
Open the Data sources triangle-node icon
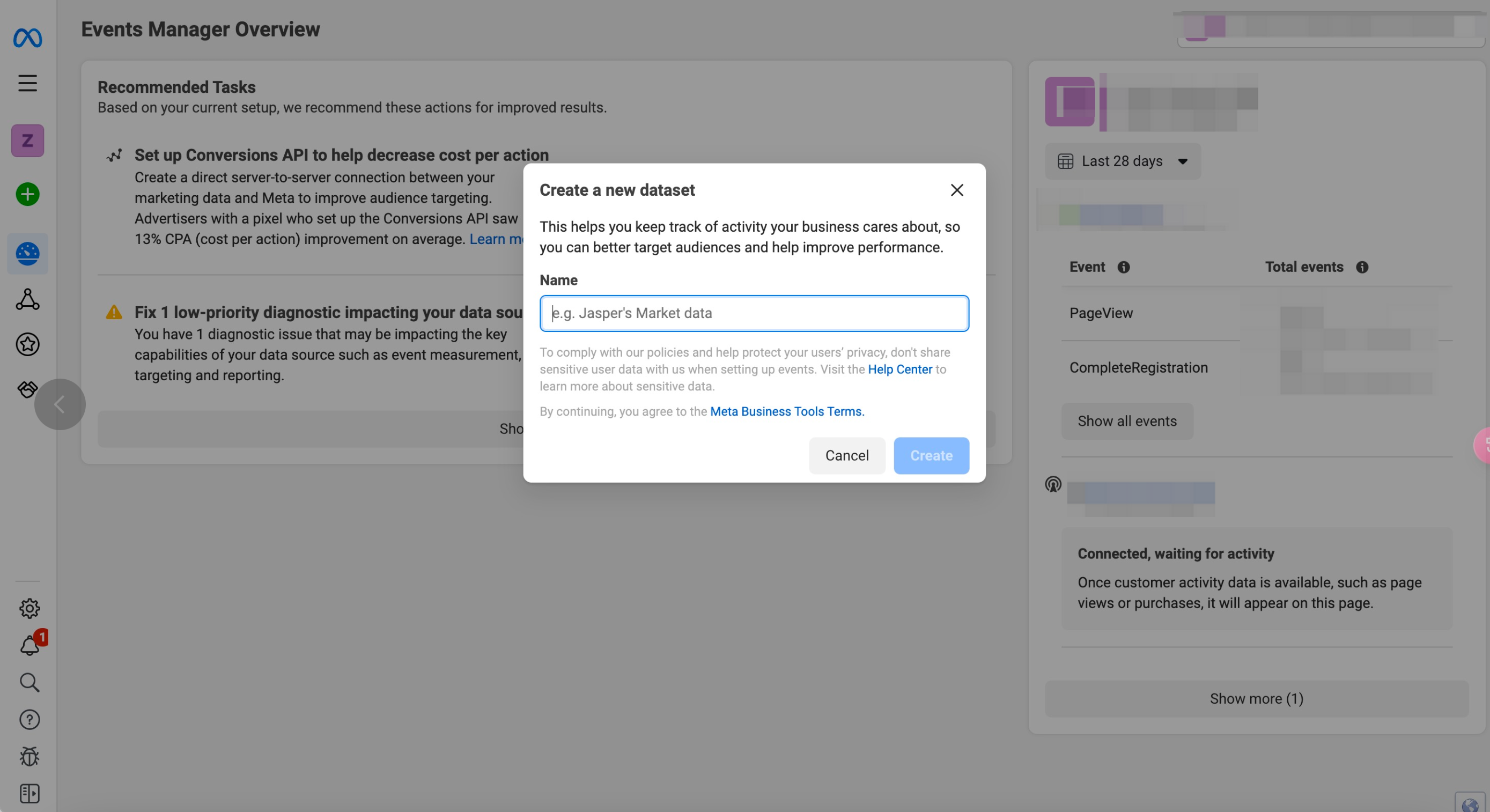[28, 300]
